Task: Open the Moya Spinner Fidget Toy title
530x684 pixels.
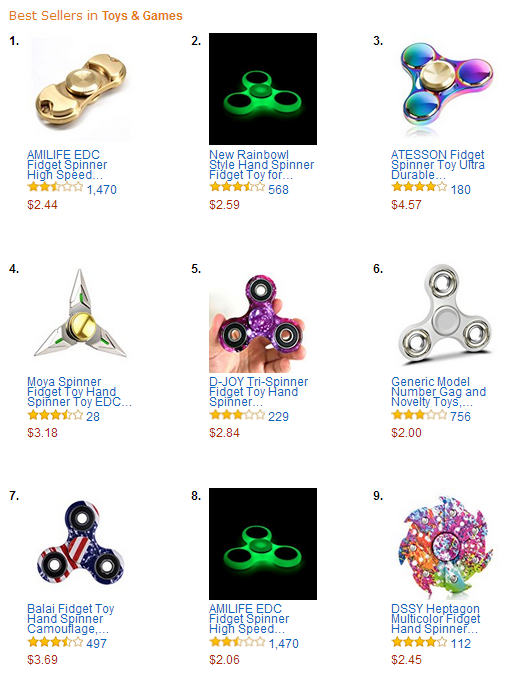Action: (79, 392)
